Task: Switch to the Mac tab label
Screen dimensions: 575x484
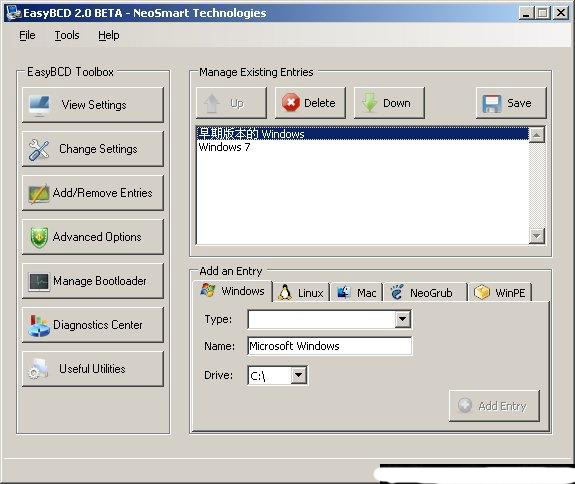Action: 366,293
